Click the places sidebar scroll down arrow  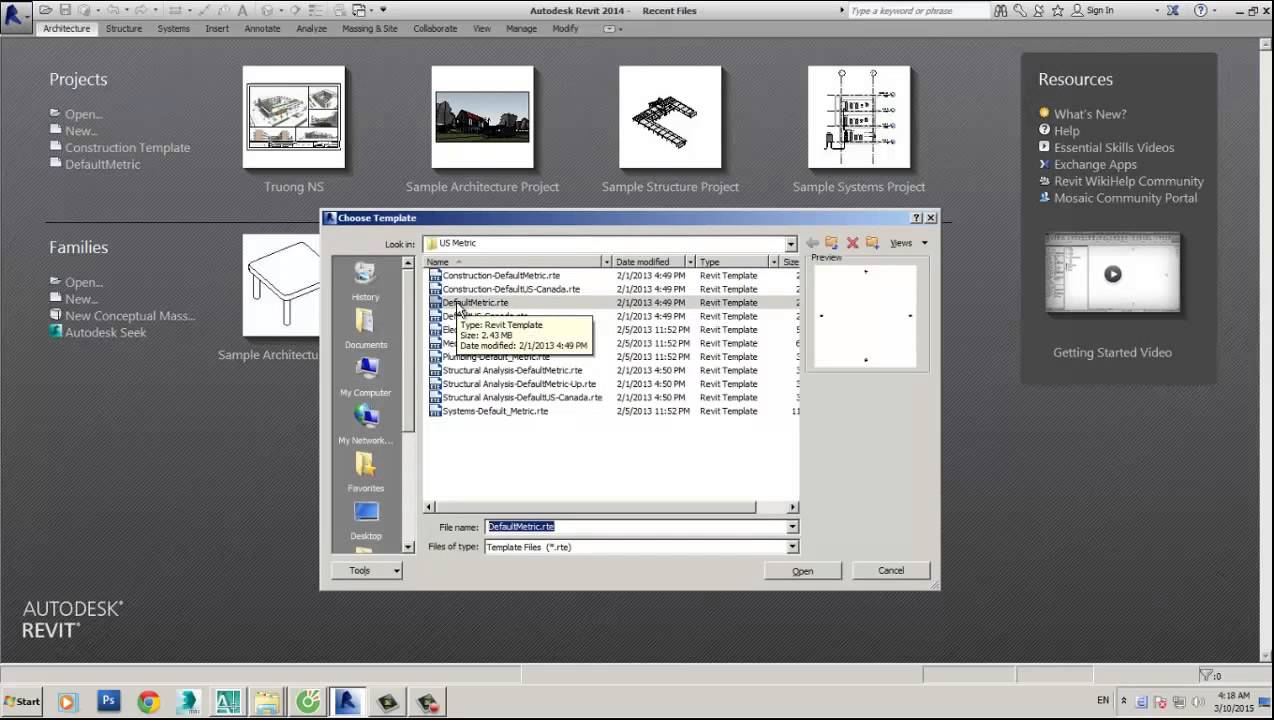click(x=408, y=547)
